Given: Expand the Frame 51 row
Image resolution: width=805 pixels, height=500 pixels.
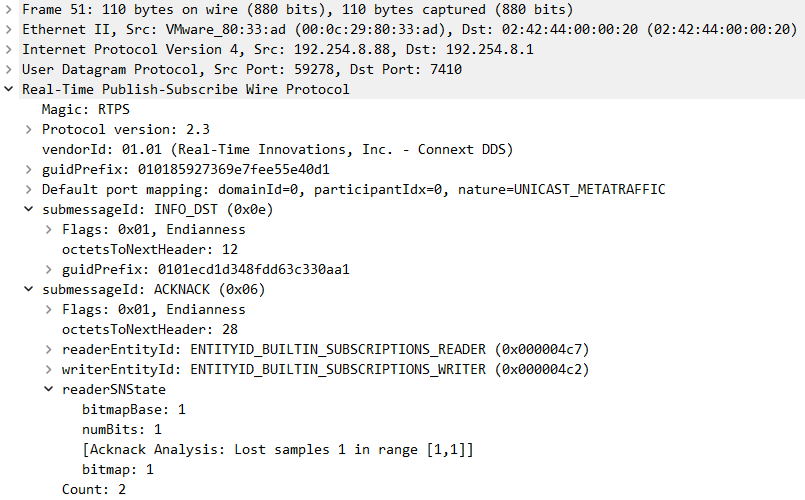Looking at the screenshot, I should click(9, 9).
